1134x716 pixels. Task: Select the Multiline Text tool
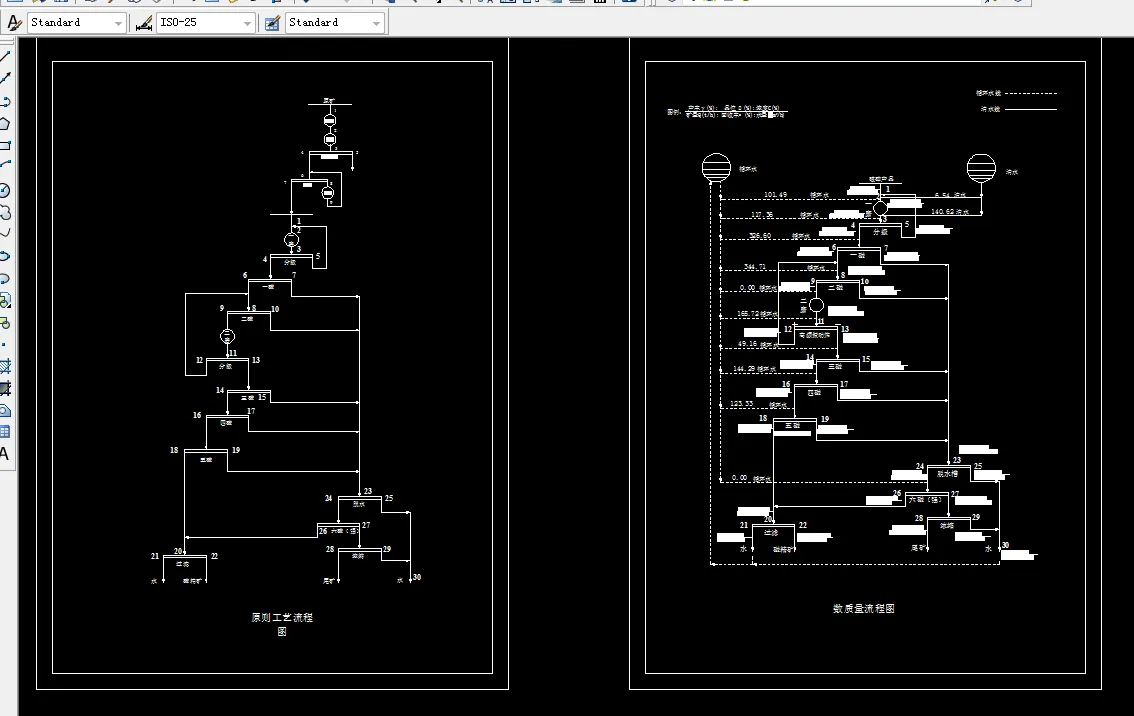pos(5,454)
